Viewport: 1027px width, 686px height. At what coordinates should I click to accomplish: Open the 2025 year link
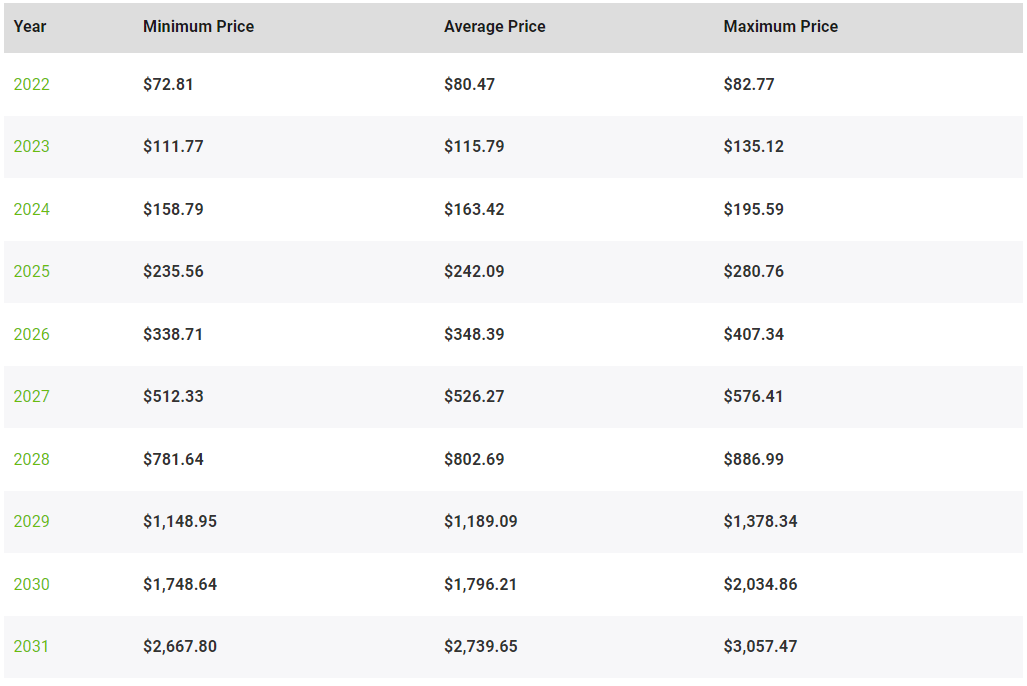tap(31, 271)
